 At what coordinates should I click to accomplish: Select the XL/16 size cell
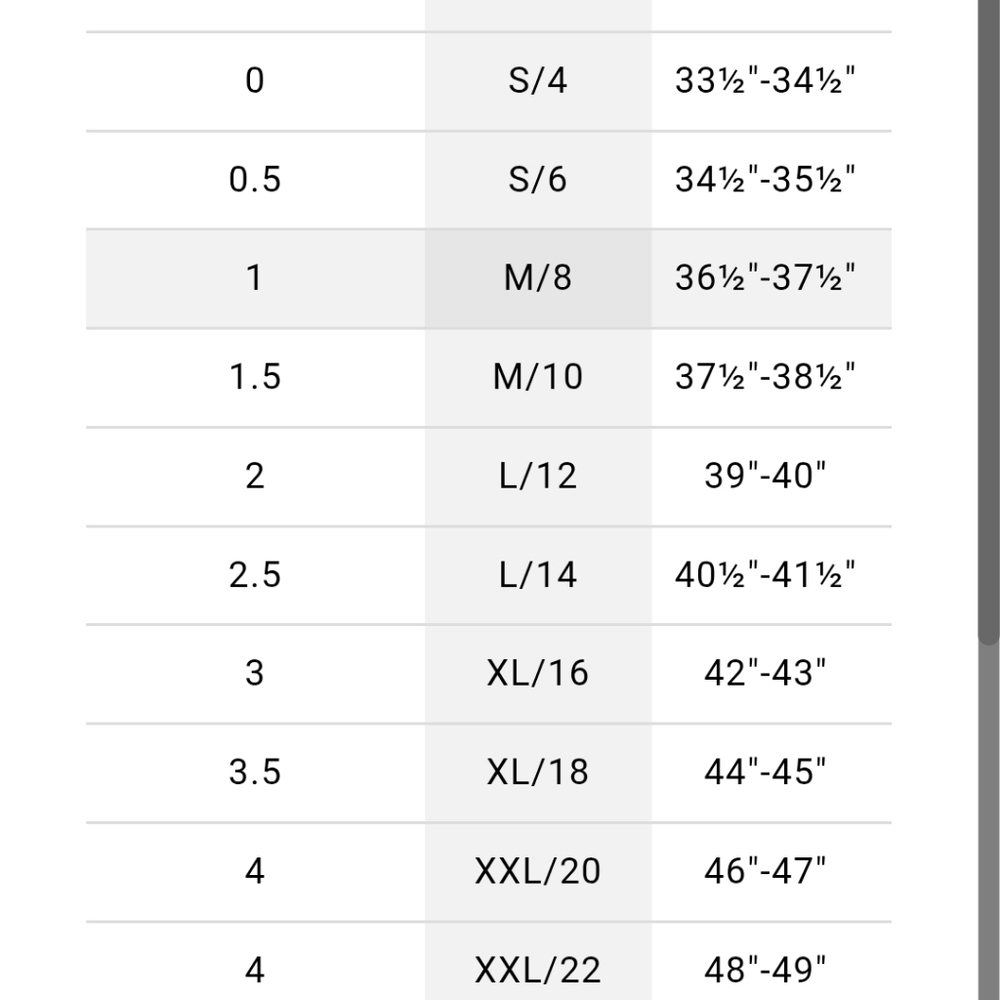pyautogui.click(x=538, y=673)
